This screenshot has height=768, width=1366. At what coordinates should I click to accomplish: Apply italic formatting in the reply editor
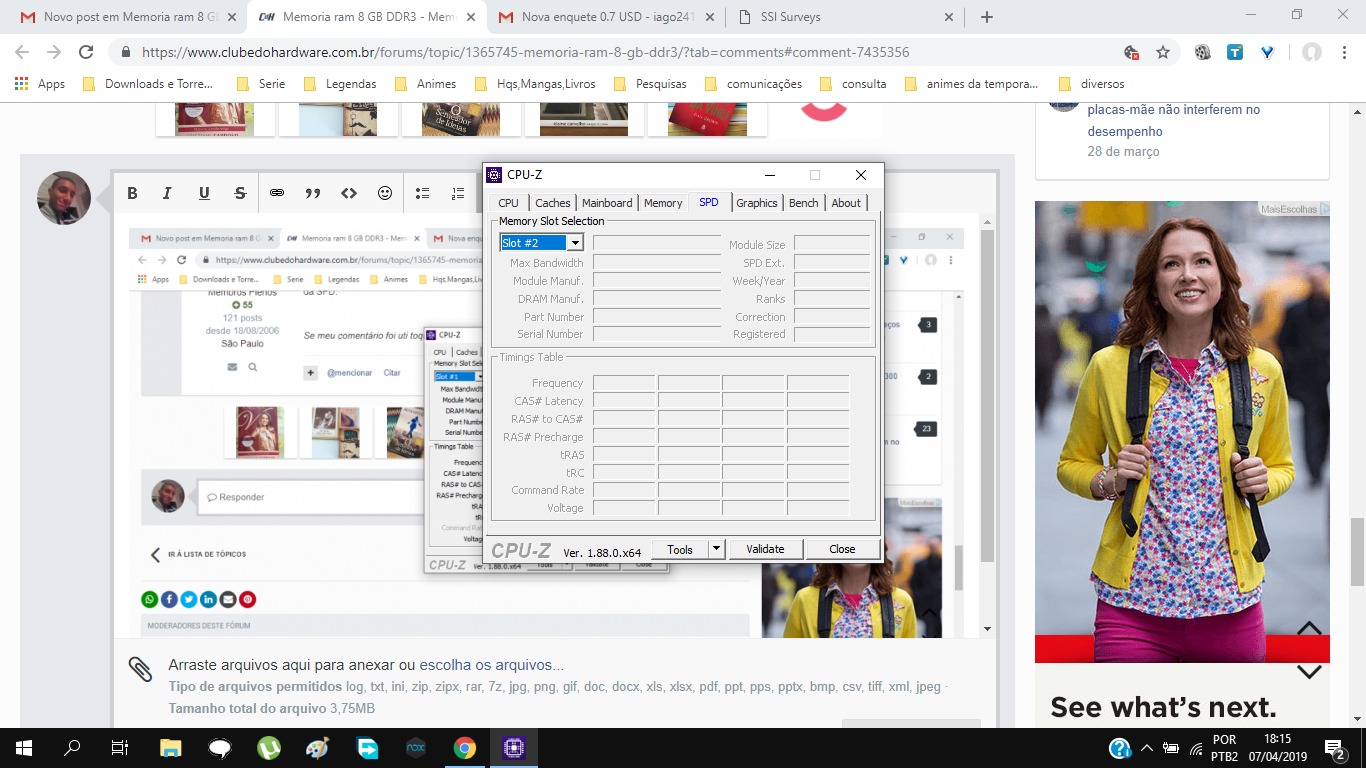point(167,194)
